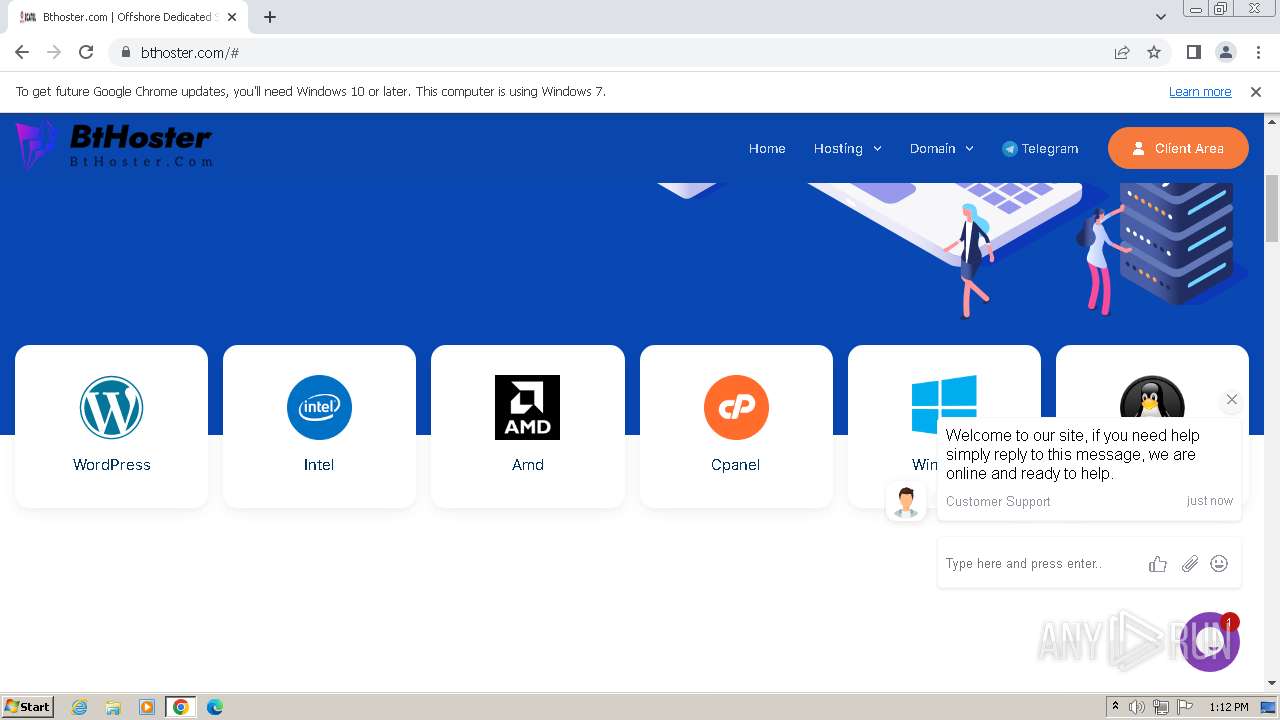Close the Bthoster.com tab
The height and width of the screenshot is (720, 1280).
pos(232,17)
